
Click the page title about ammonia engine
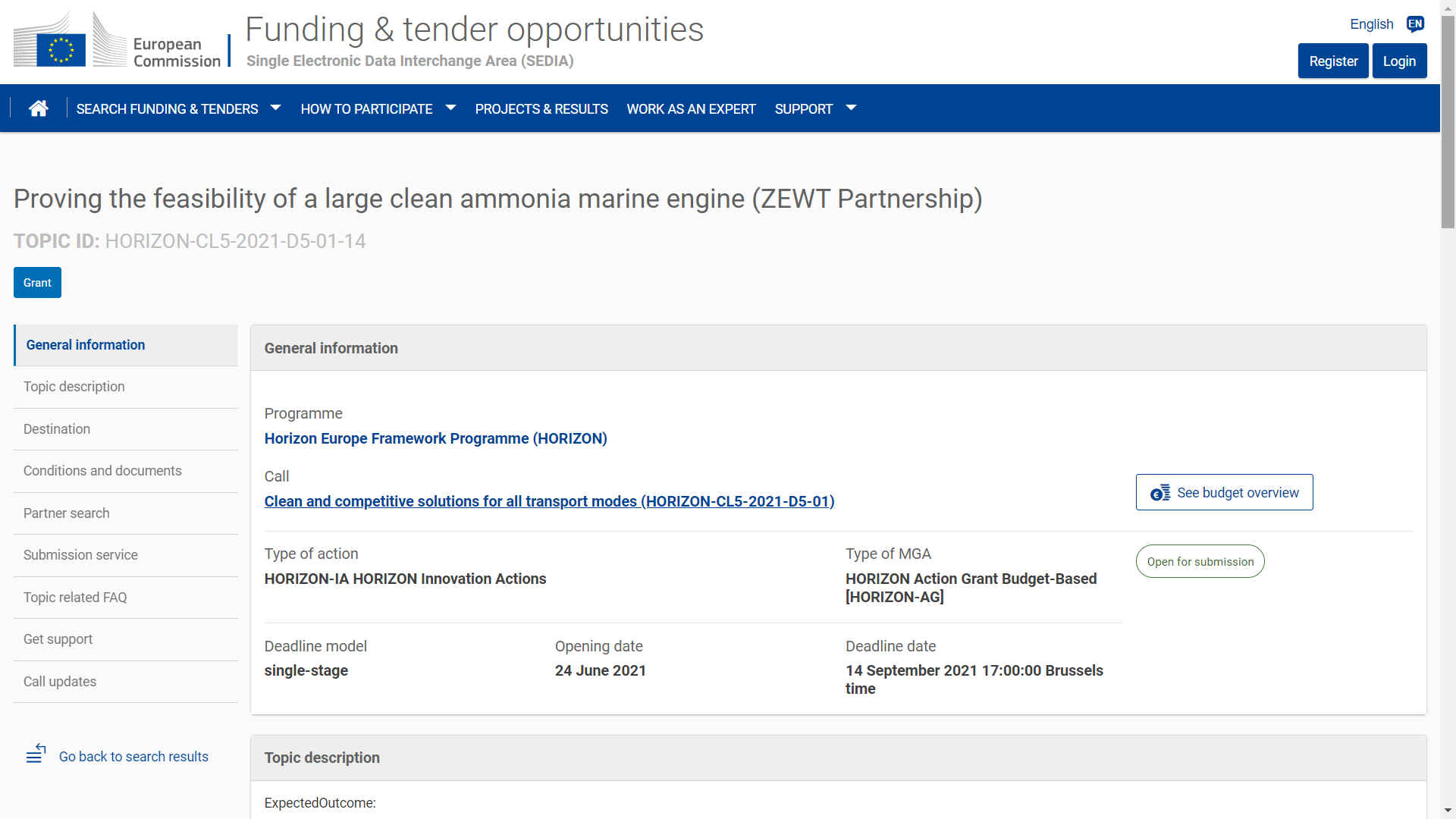coord(498,199)
